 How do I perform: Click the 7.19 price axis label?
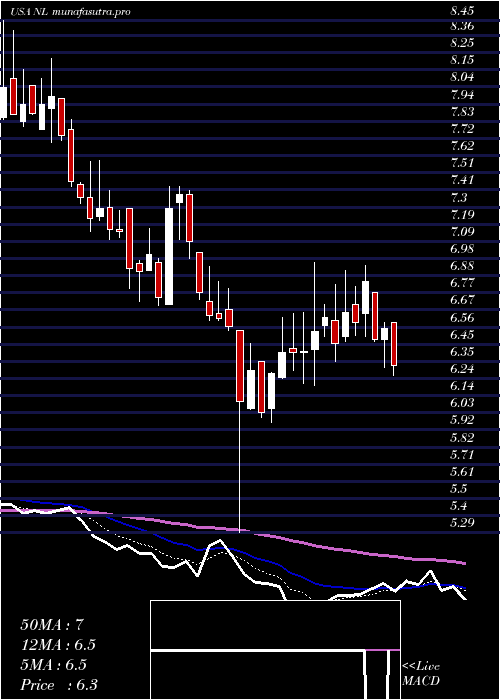coord(462,214)
